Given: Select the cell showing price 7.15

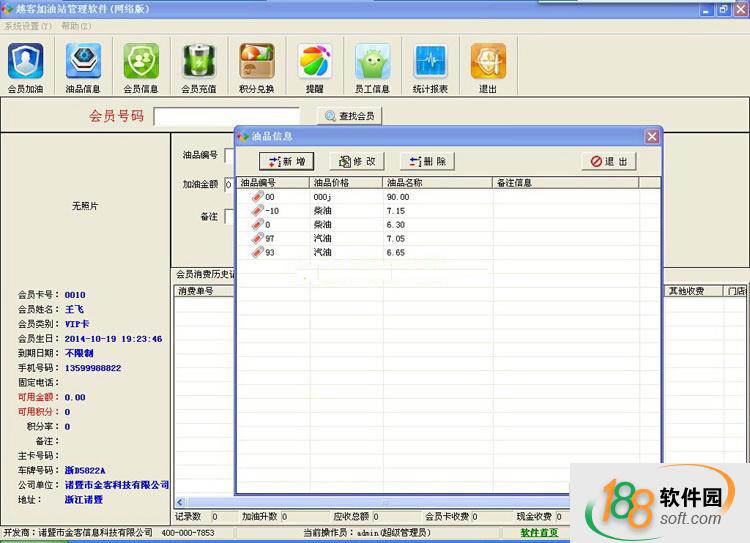Looking at the screenshot, I should tap(396, 211).
